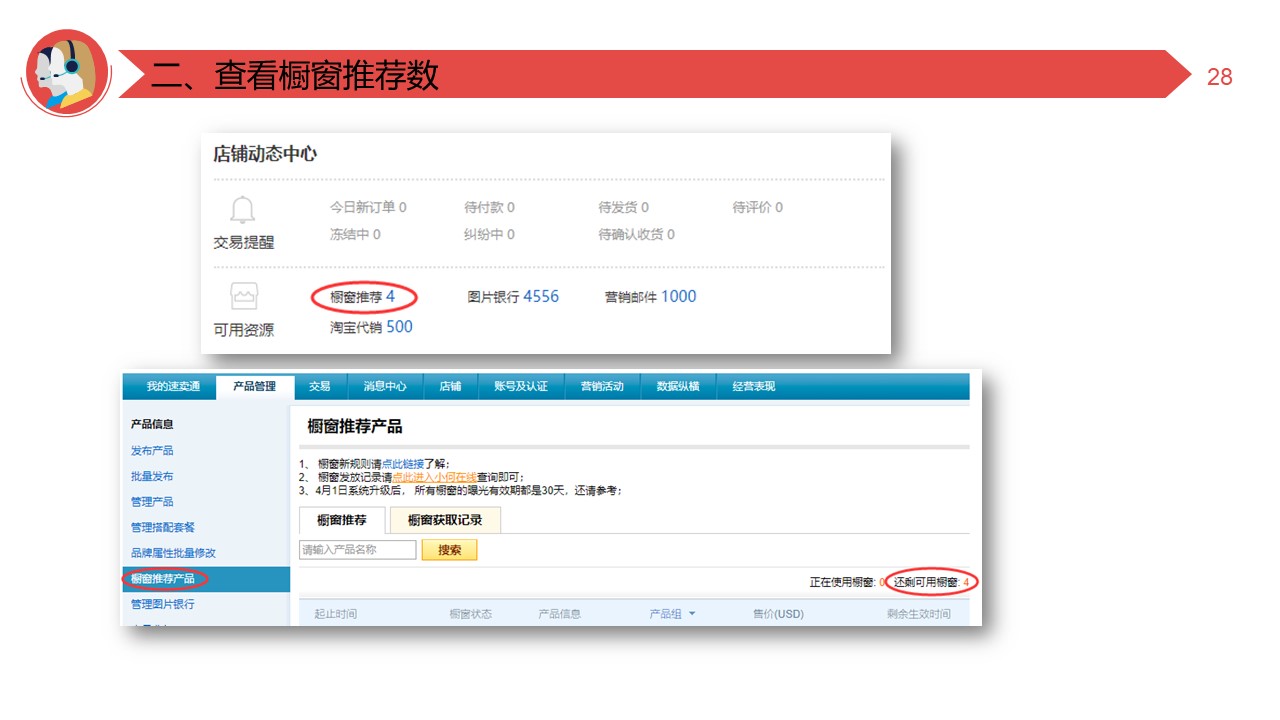Click the 剩余生效时间 column header
Screen dimensions: 1280x720
tap(918, 614)
